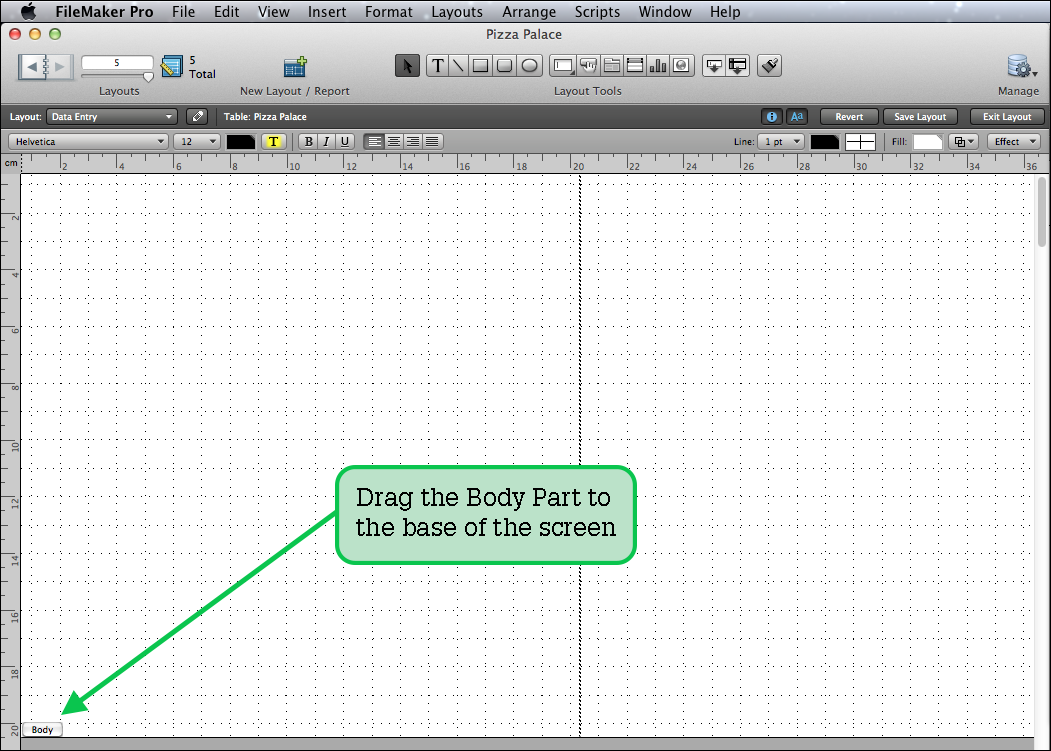Click the Exit Layout button

click(x=1007, y=117)
